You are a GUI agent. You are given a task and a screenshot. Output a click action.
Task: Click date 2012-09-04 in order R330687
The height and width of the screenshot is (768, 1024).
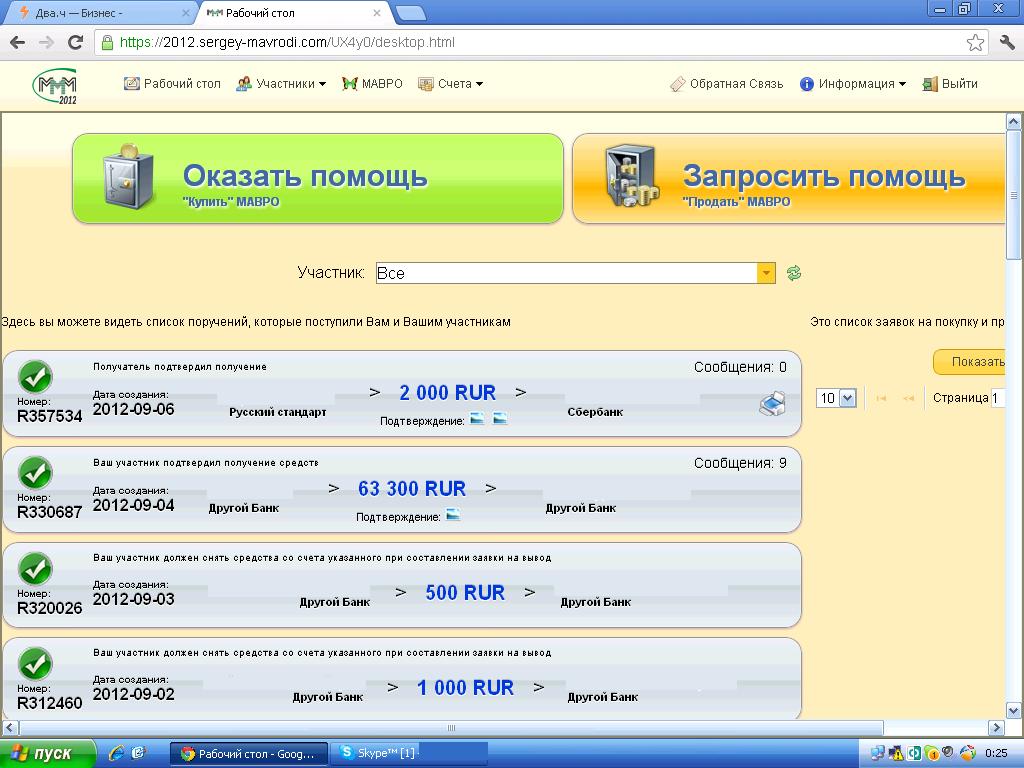(133, 505)
